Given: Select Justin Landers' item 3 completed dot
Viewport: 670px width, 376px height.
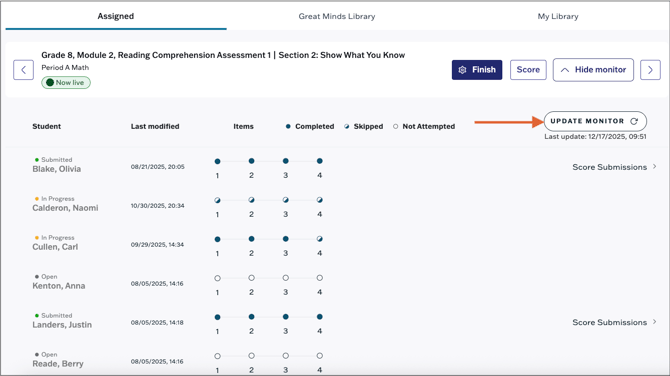Looking at the screenshot, I should (x=285, y=317).
